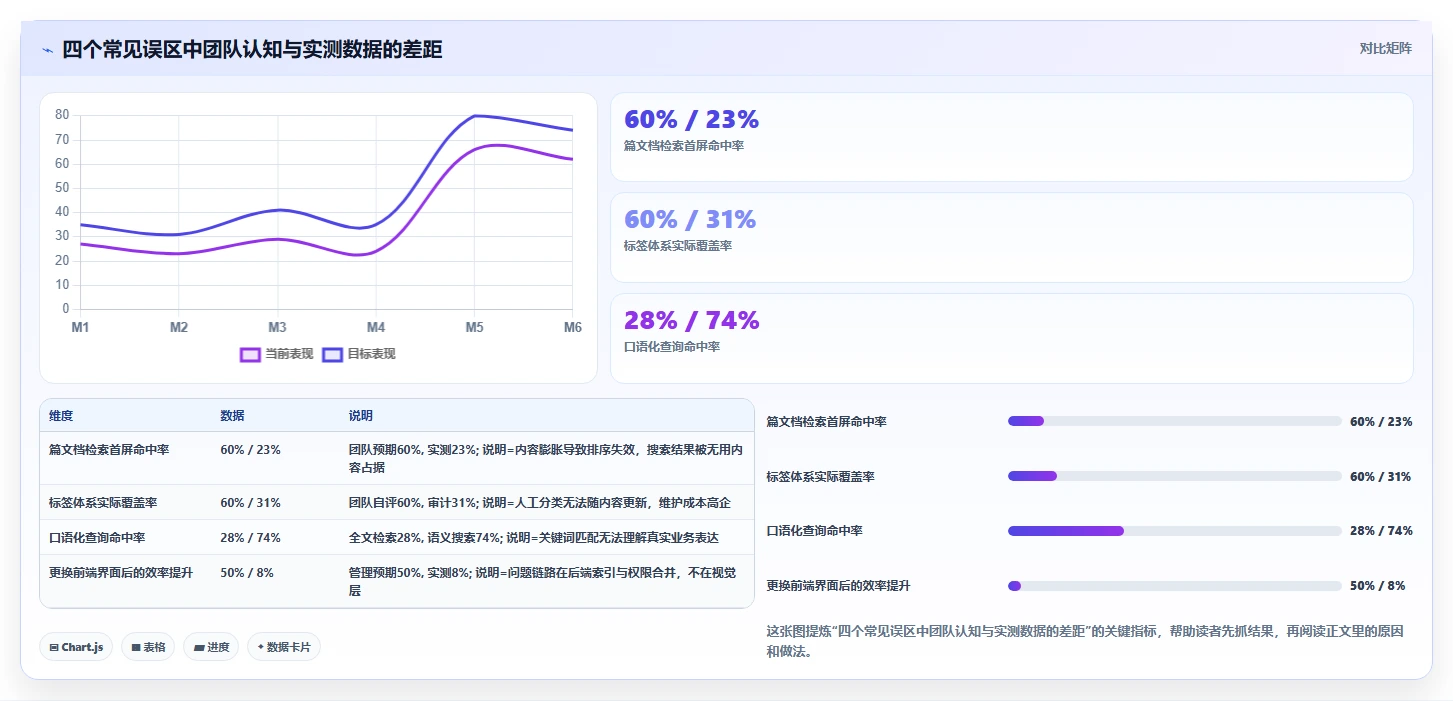
Task: Click the lightning icon beside the title
Action: pyautogui.click(x=47, y=50)
